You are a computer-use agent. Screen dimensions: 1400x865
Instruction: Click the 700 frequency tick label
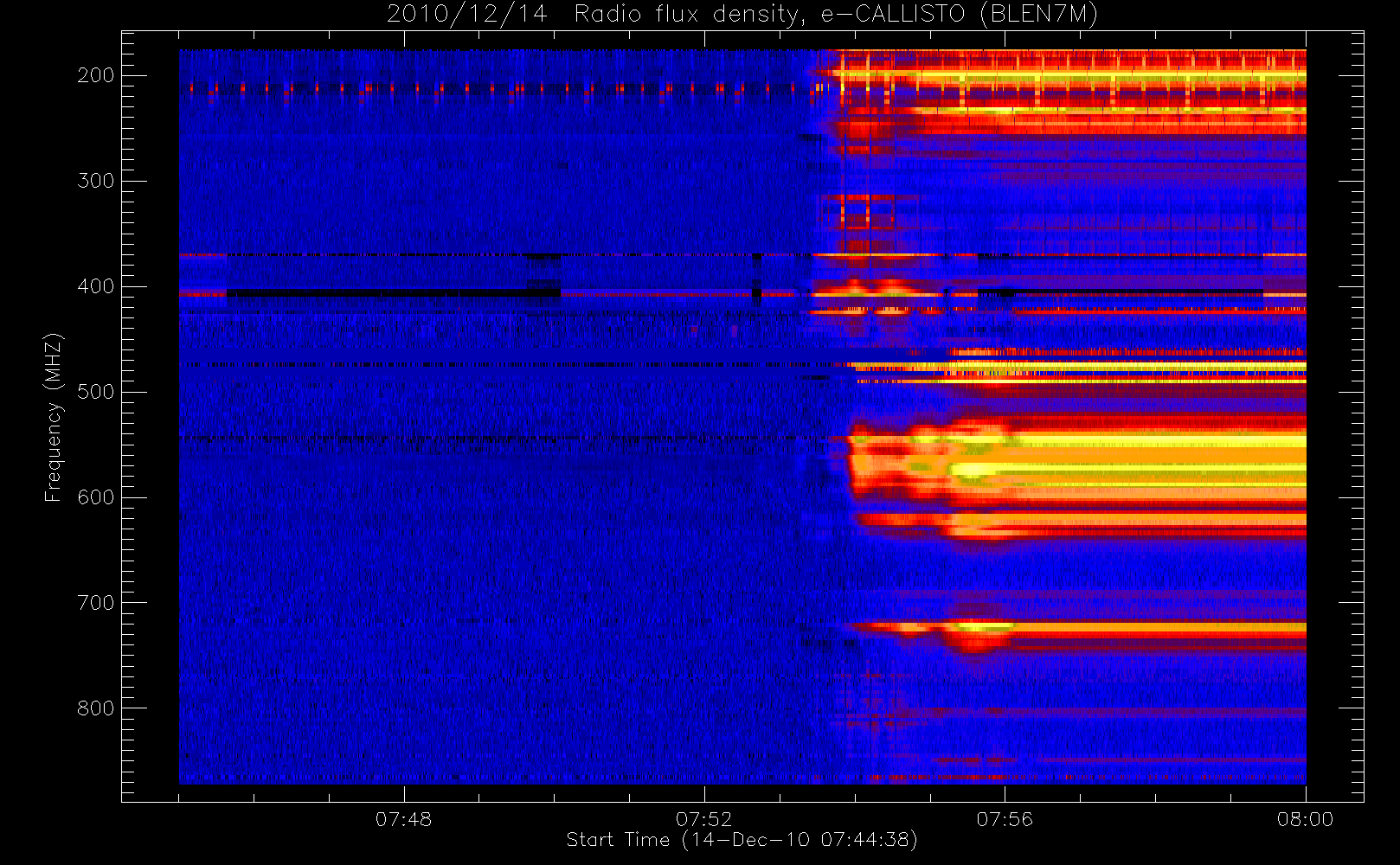tap(96, 603)
